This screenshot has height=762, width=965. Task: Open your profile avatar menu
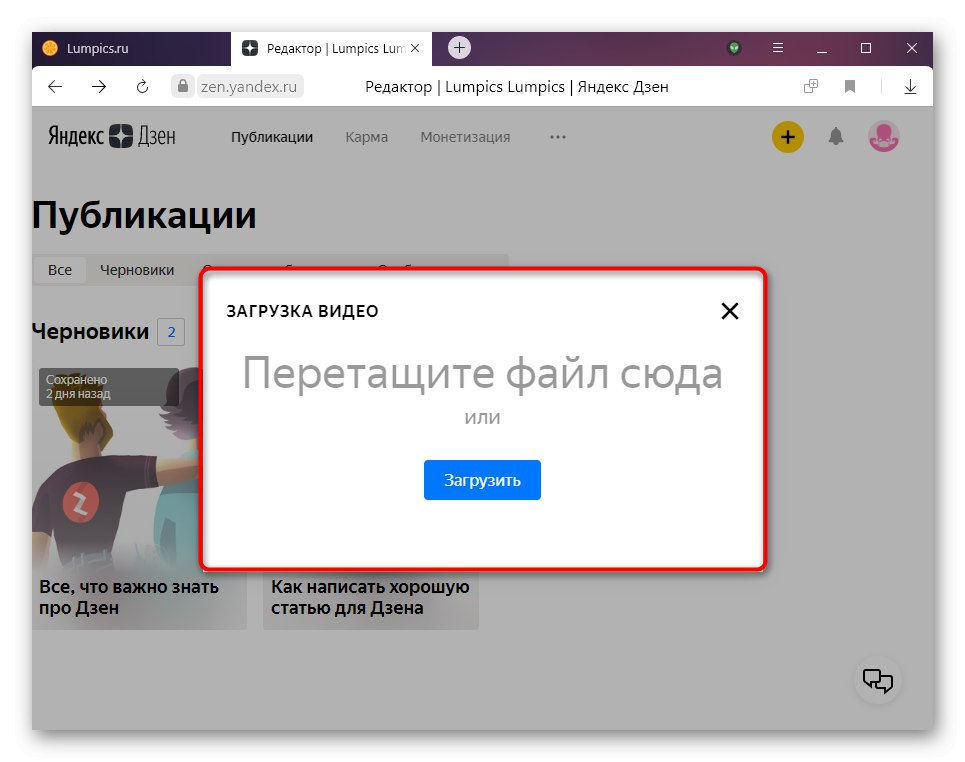(x=883, y=137)
